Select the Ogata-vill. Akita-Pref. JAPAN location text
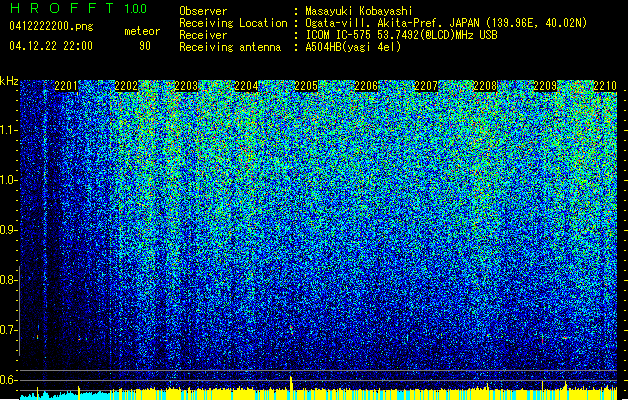This screenshot has height=400, width=629. (x=446, y=23)
